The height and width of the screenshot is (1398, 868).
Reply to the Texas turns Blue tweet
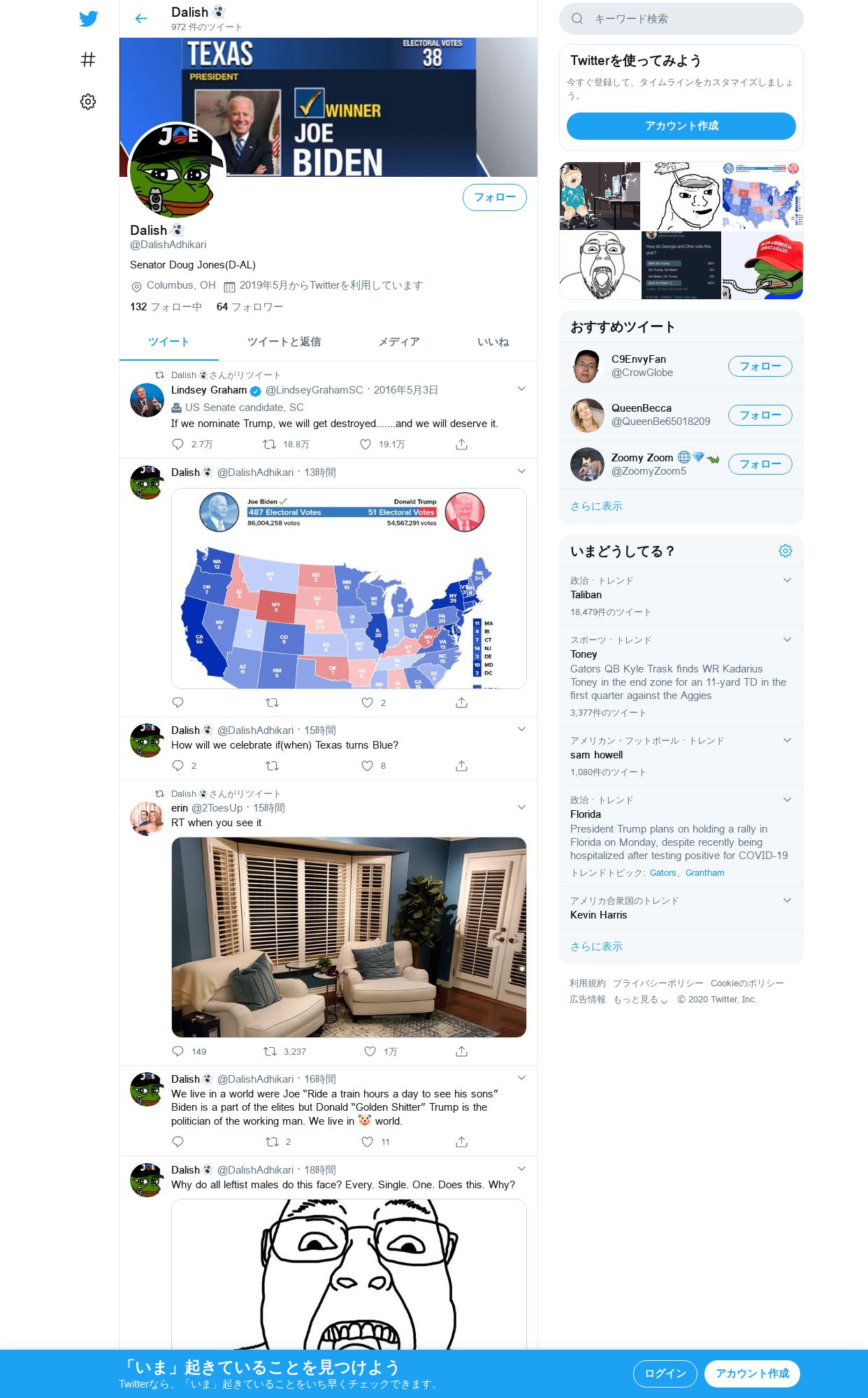coord(178,766)
